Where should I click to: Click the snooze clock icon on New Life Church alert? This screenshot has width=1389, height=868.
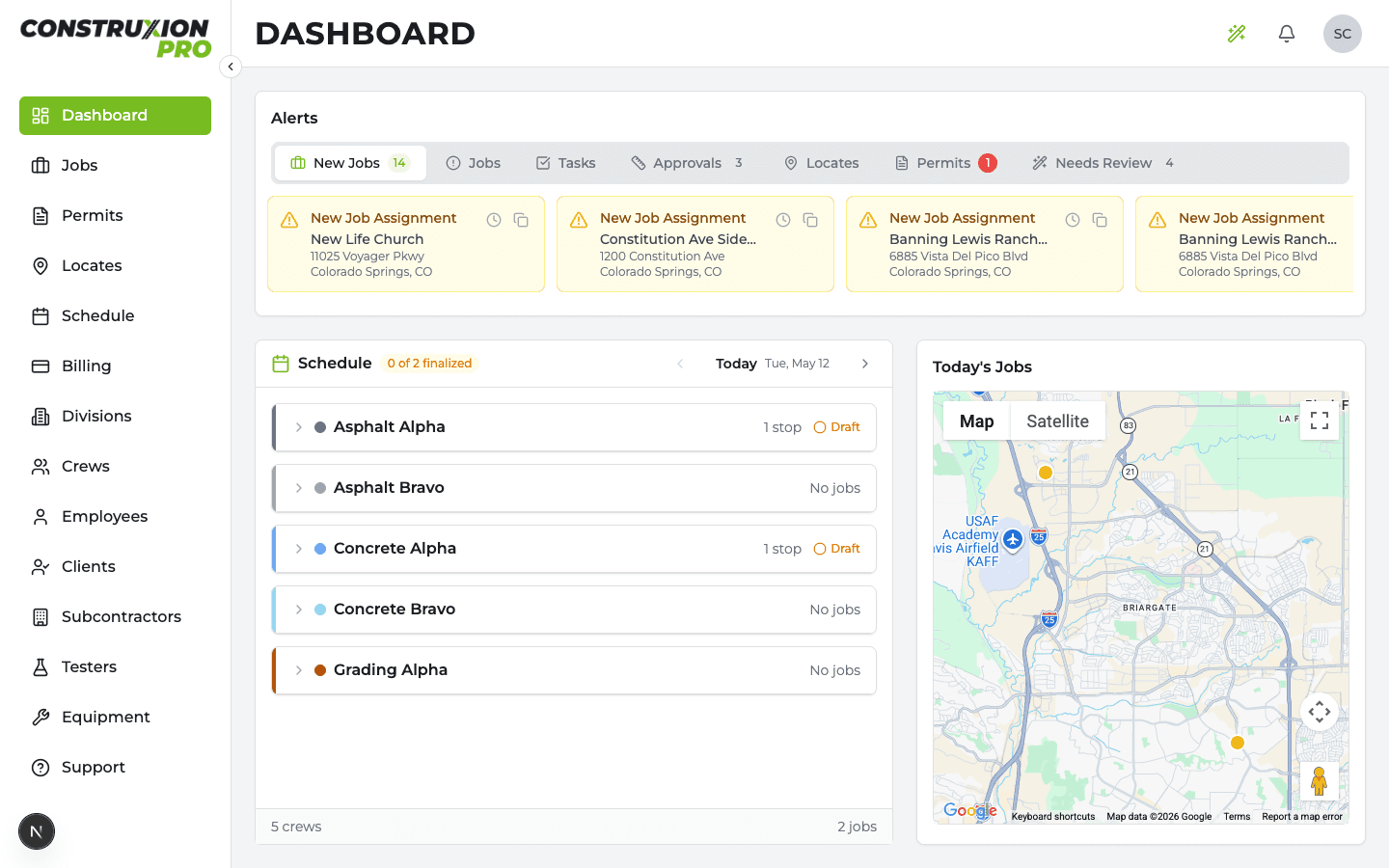point(494,220)
